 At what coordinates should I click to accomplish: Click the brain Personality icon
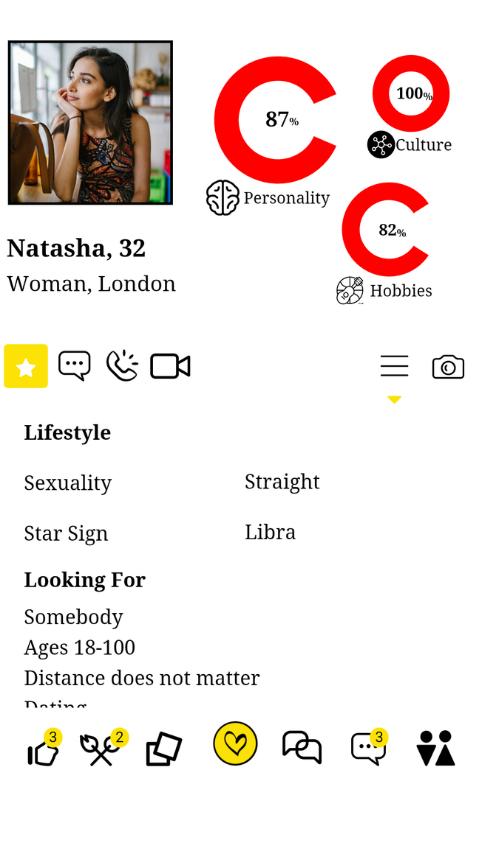222,198
